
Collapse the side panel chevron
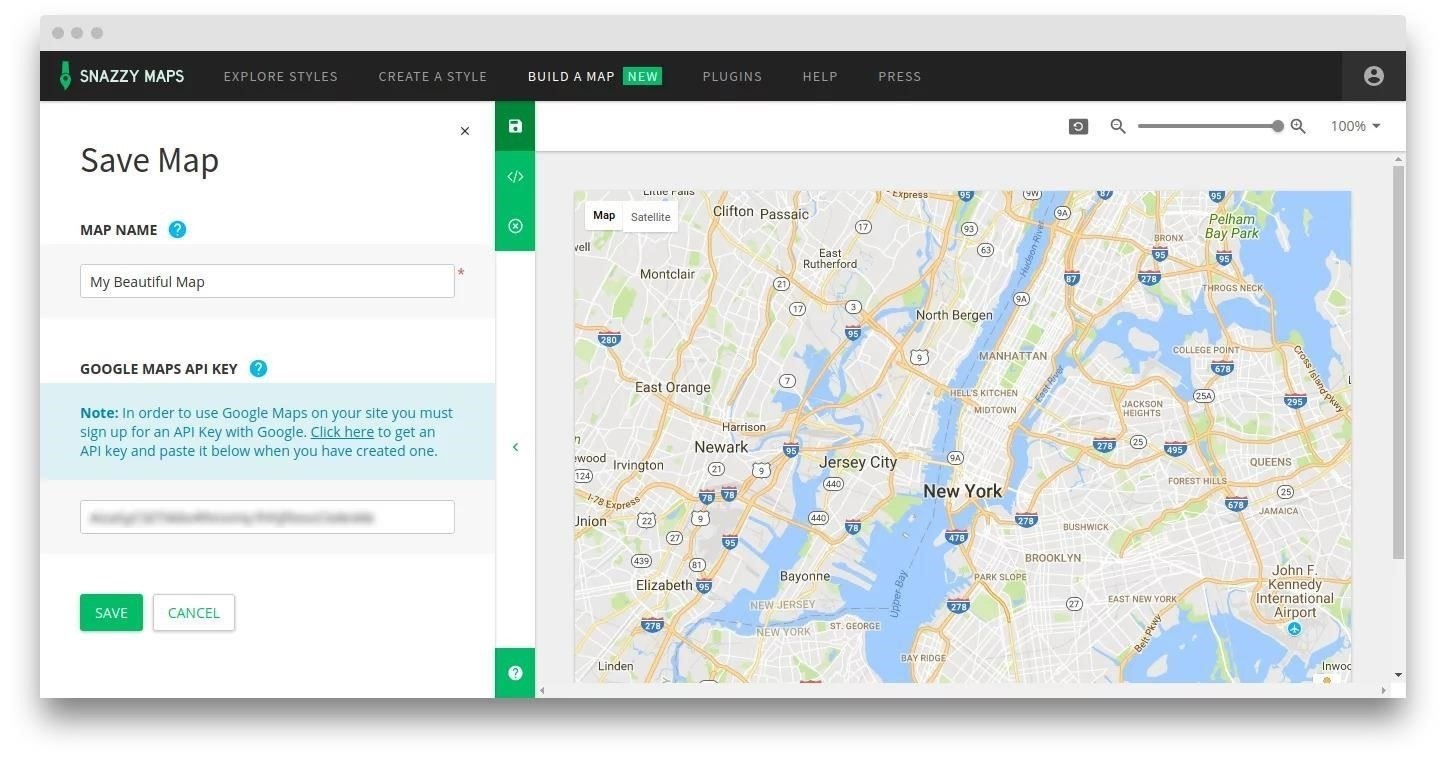click(x=515, y=447)
